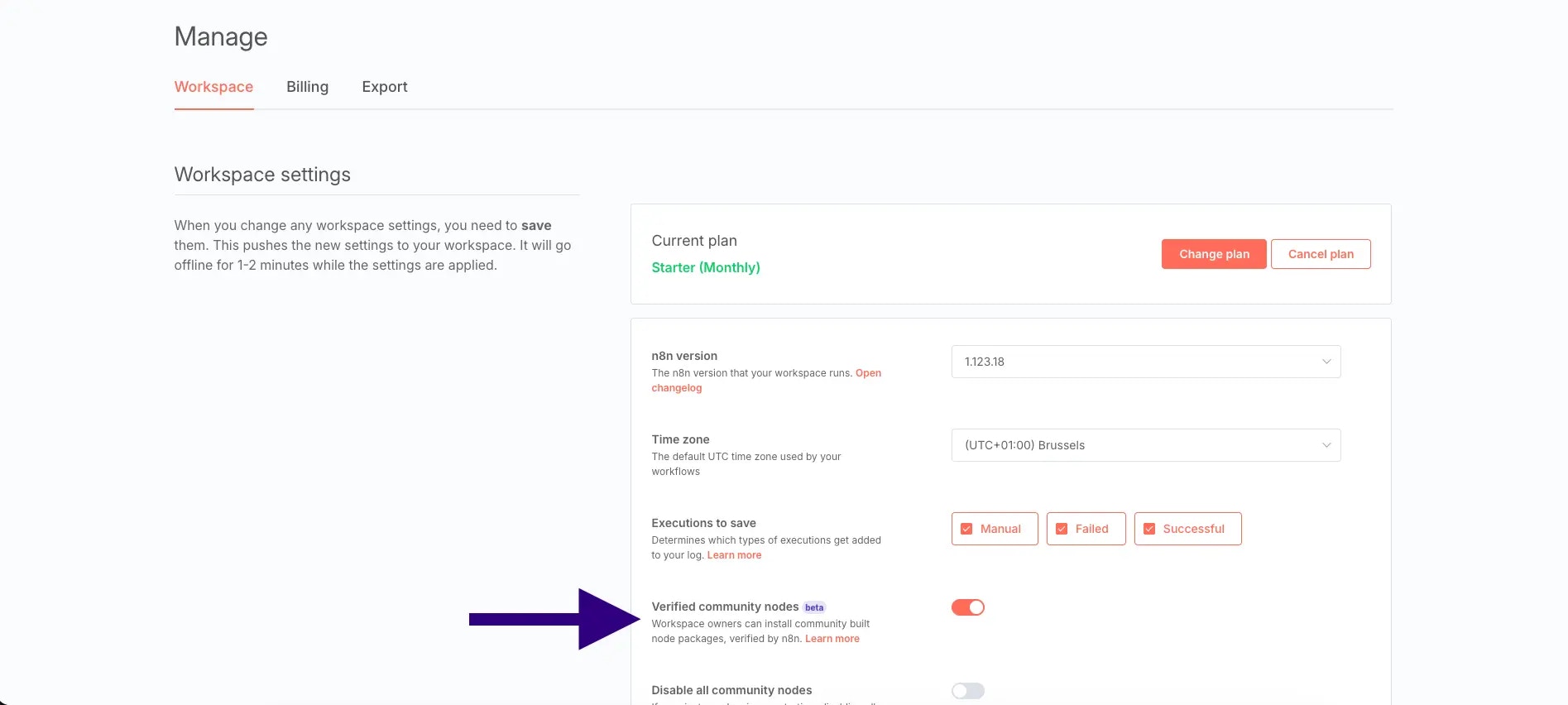Viewport: 1568px width, 705px height.
Task: Uncheck the Successful executions checkbox
Action: pyautogui.click(x=1149, y=529)
